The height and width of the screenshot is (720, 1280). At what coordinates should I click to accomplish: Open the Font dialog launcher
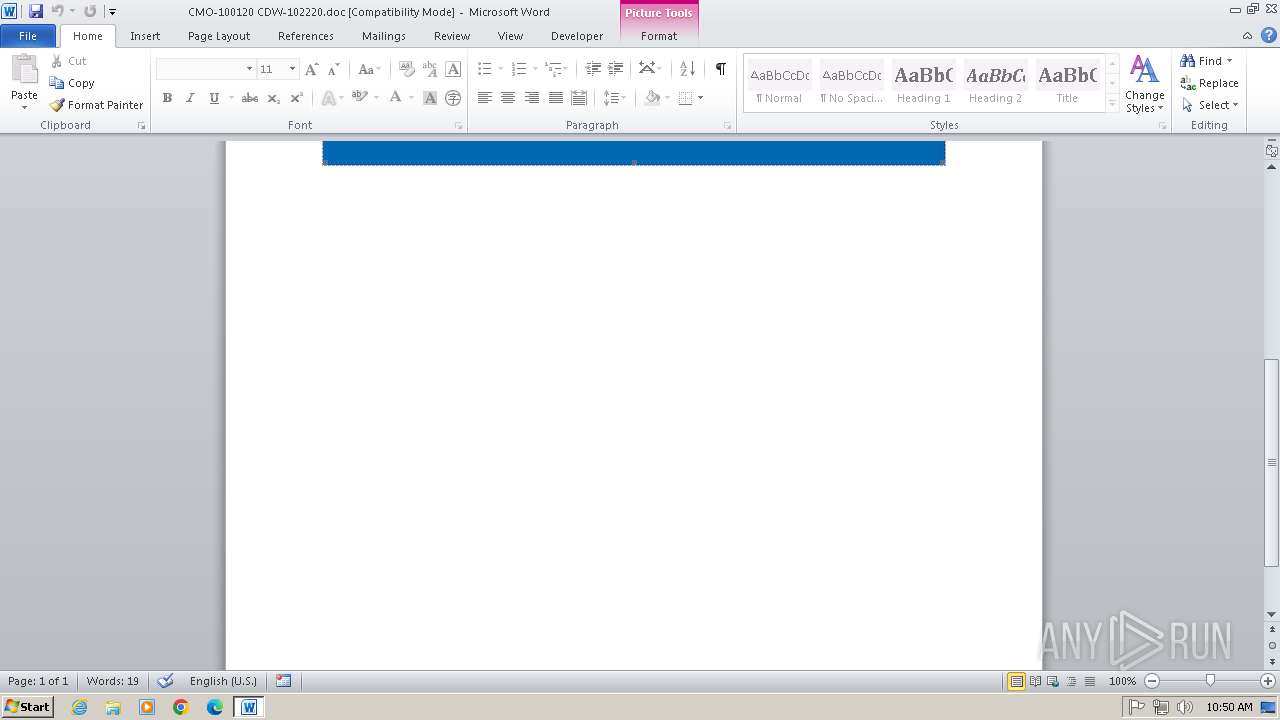tap(459, 126)
